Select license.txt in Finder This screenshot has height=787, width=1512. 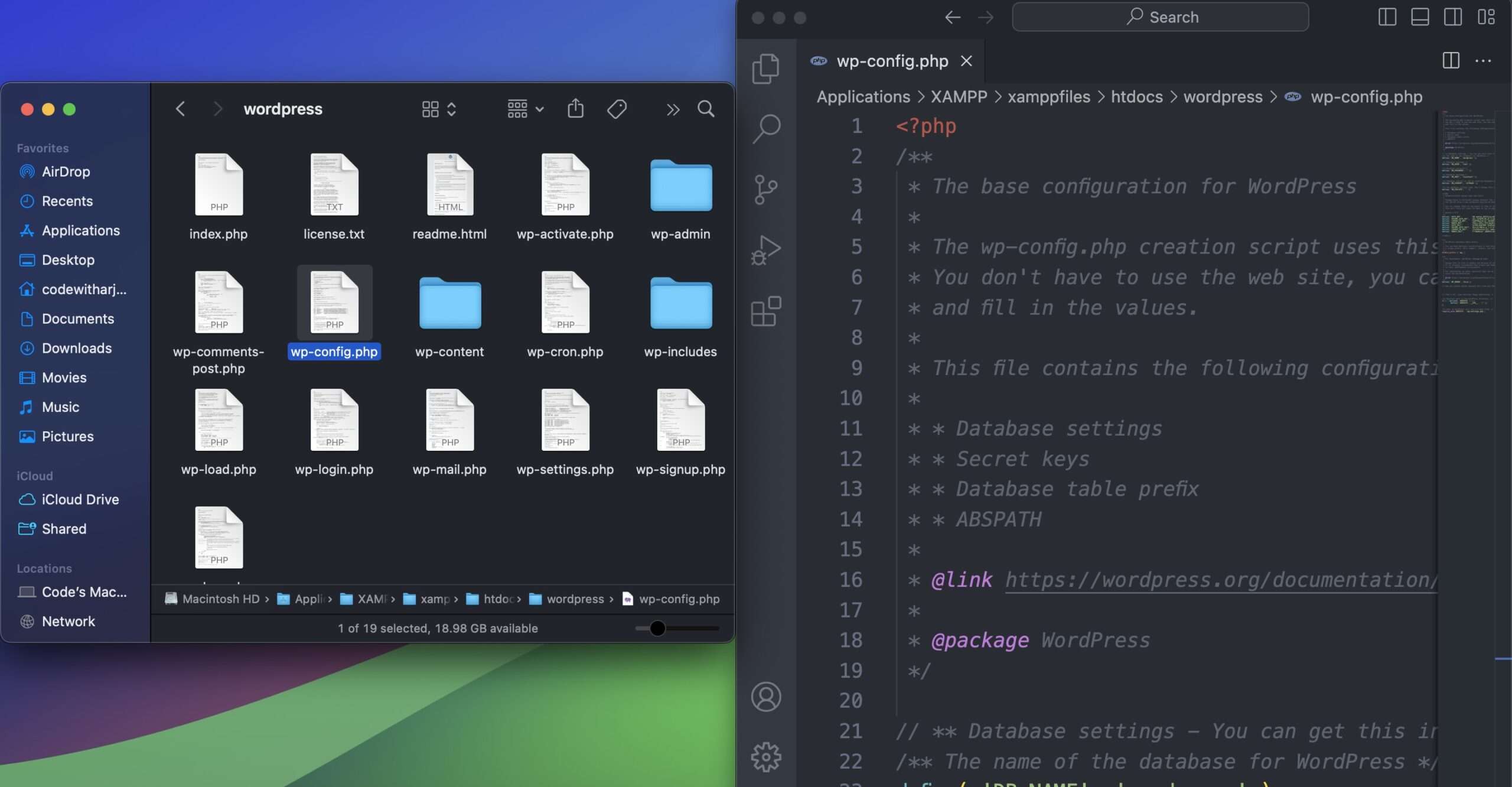click(334, 197)
